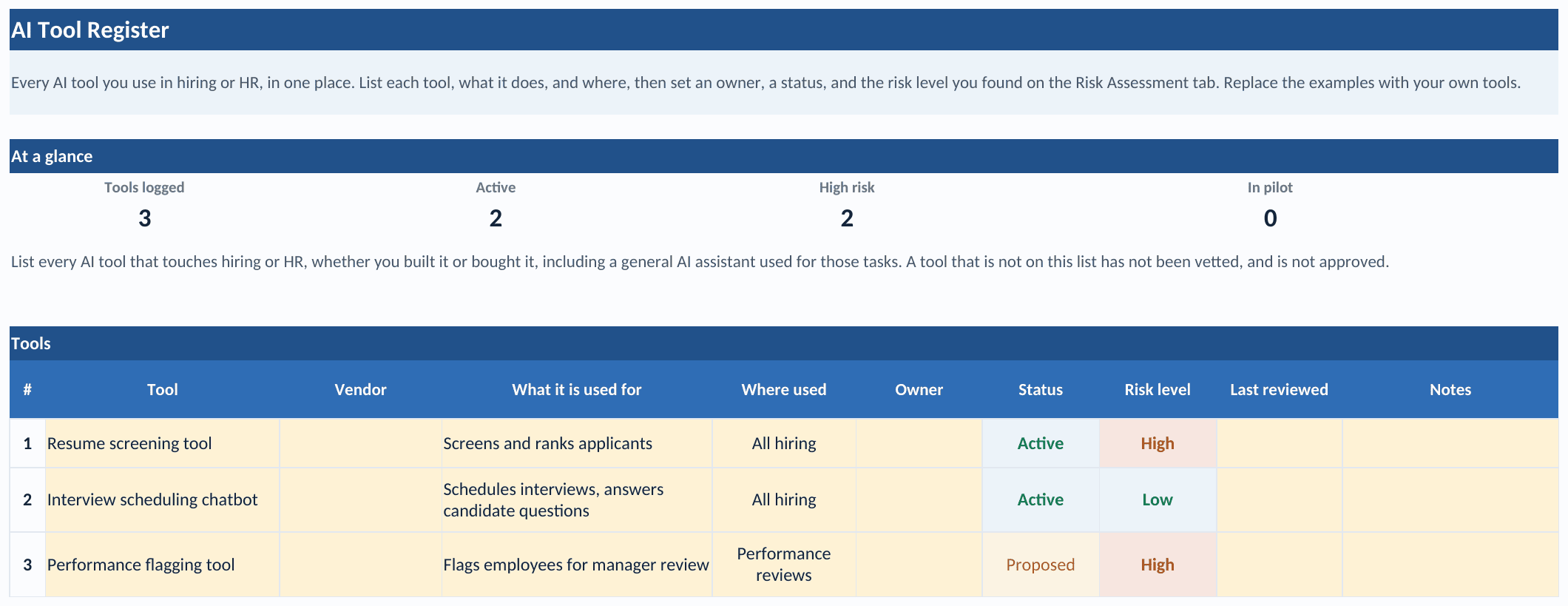Viewport: 1568px width, 606px height.
Task: Select the At a glance section header
Action: click(783, 156)
